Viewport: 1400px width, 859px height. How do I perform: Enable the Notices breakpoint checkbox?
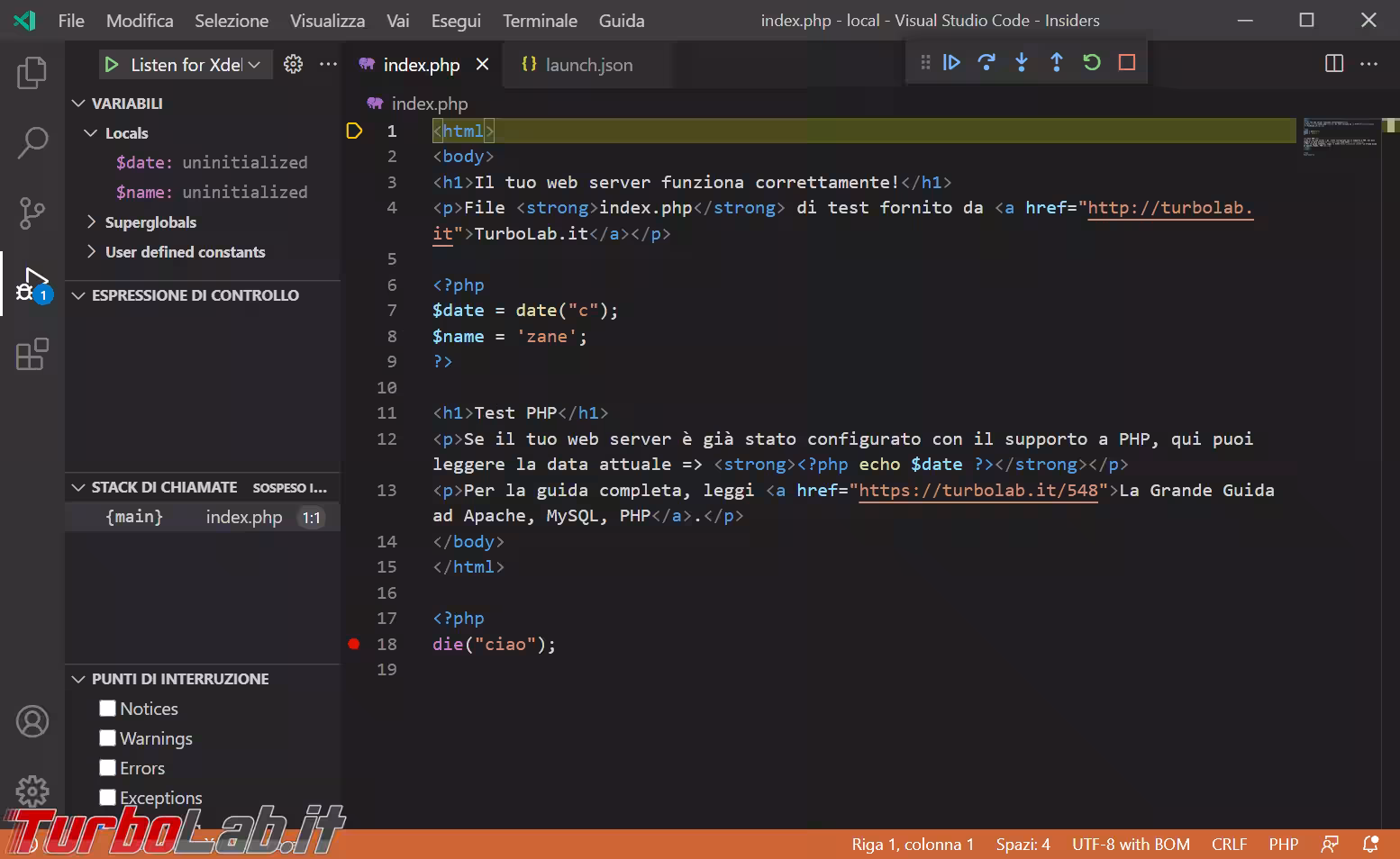point(108,709)
